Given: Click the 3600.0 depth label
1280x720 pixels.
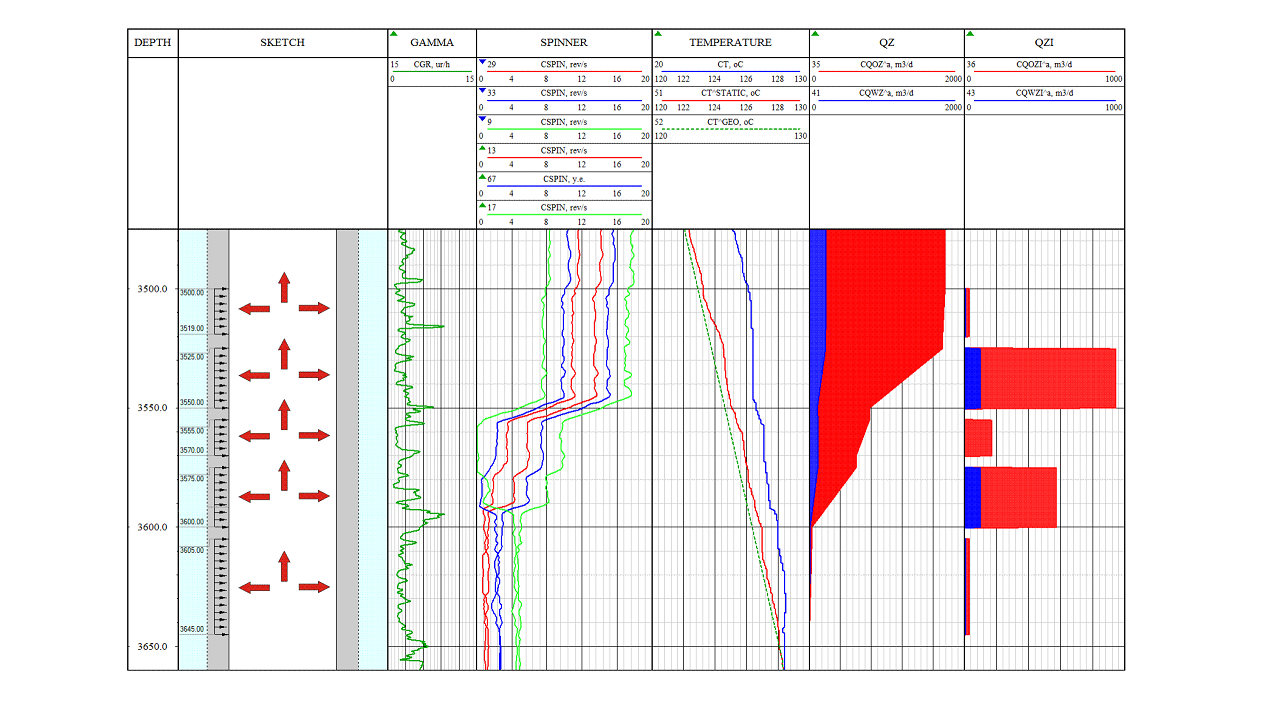Looking at the screenshot, I should 153,528.
